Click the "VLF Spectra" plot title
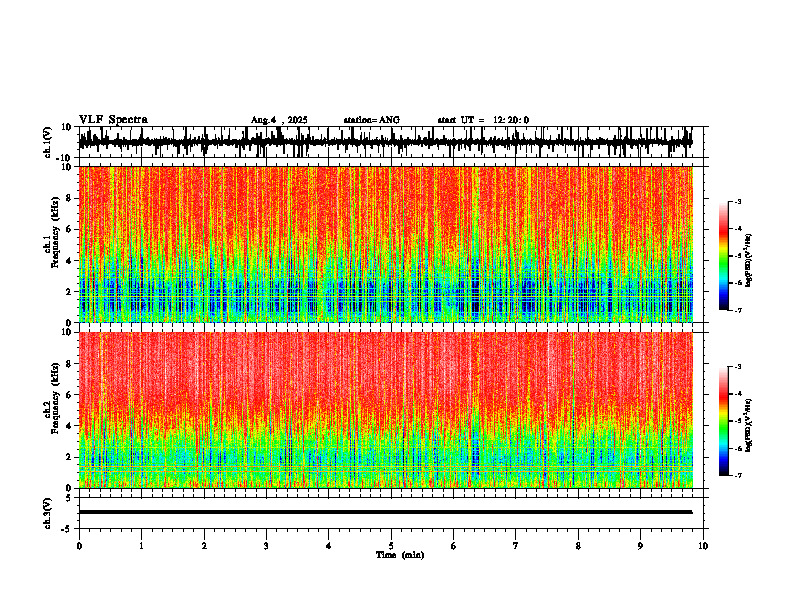792x612 pixels. (114, 120)
